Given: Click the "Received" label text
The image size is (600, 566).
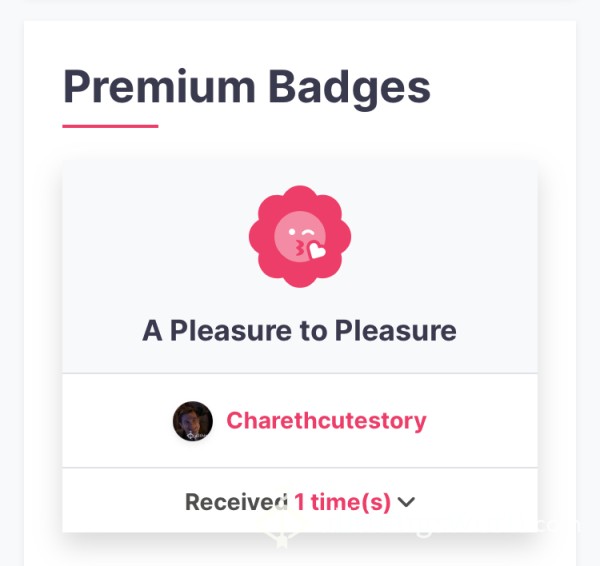Looking at the screenshot, I should tap(236, 502).
